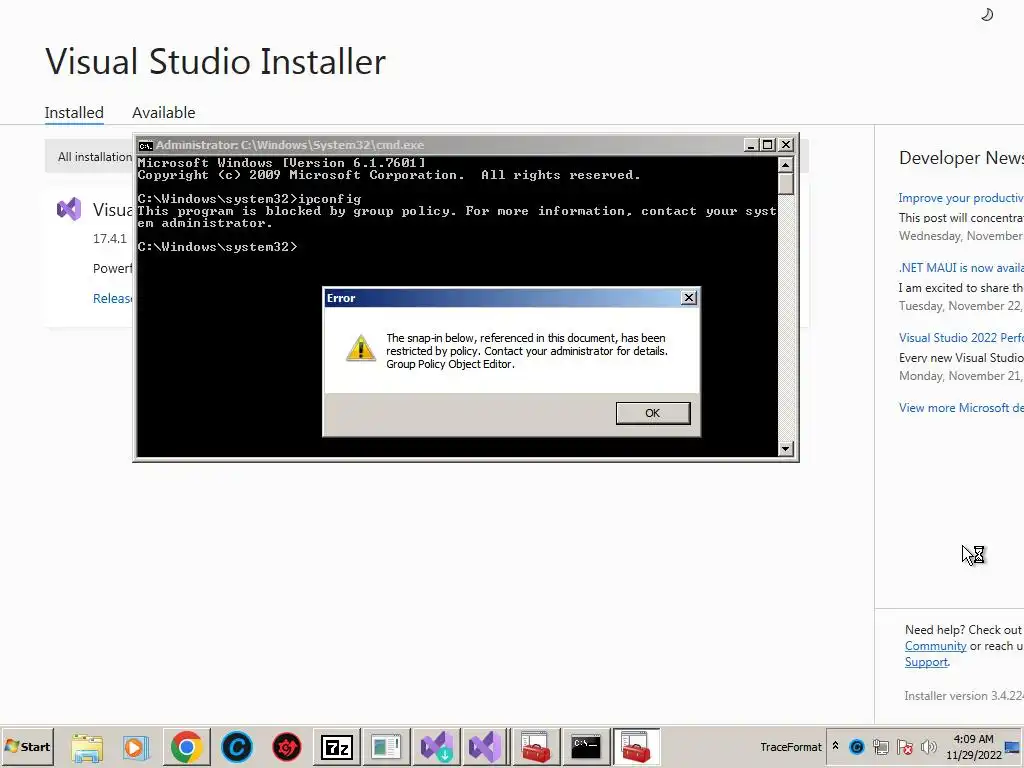Open the Release notes link
The image size is (1024, 768).
tap(112, 298)
